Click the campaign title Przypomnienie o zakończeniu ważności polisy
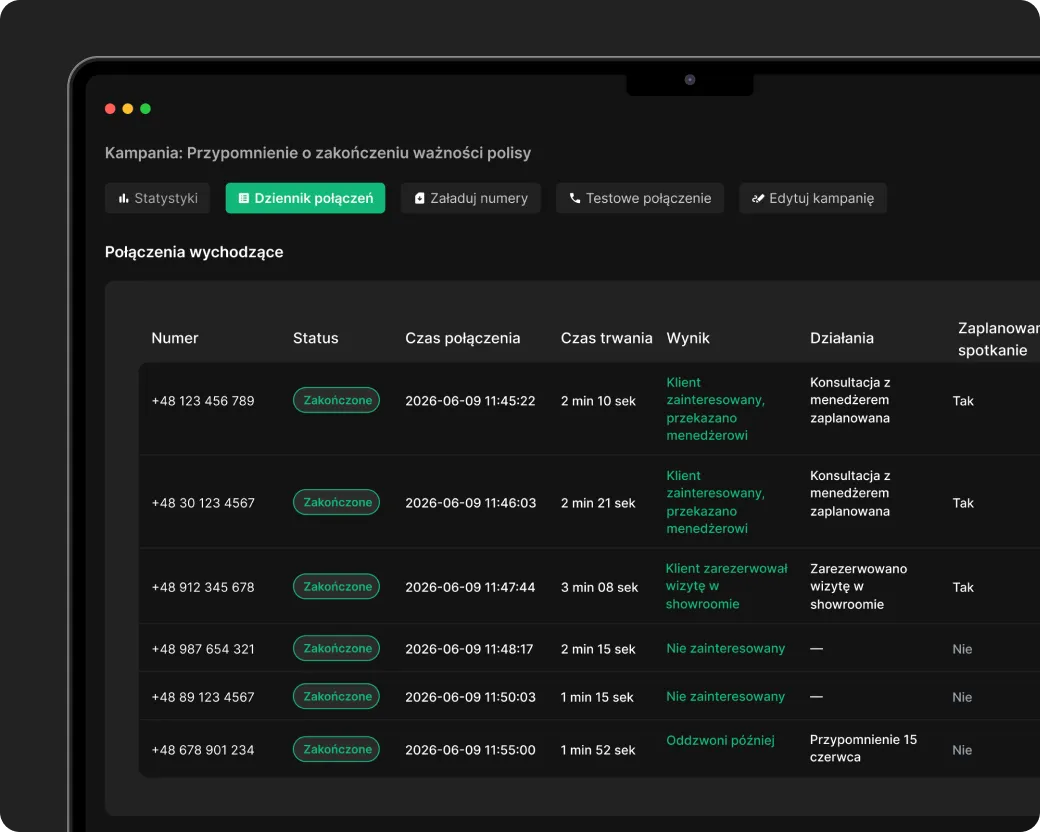 coord(359,153)
